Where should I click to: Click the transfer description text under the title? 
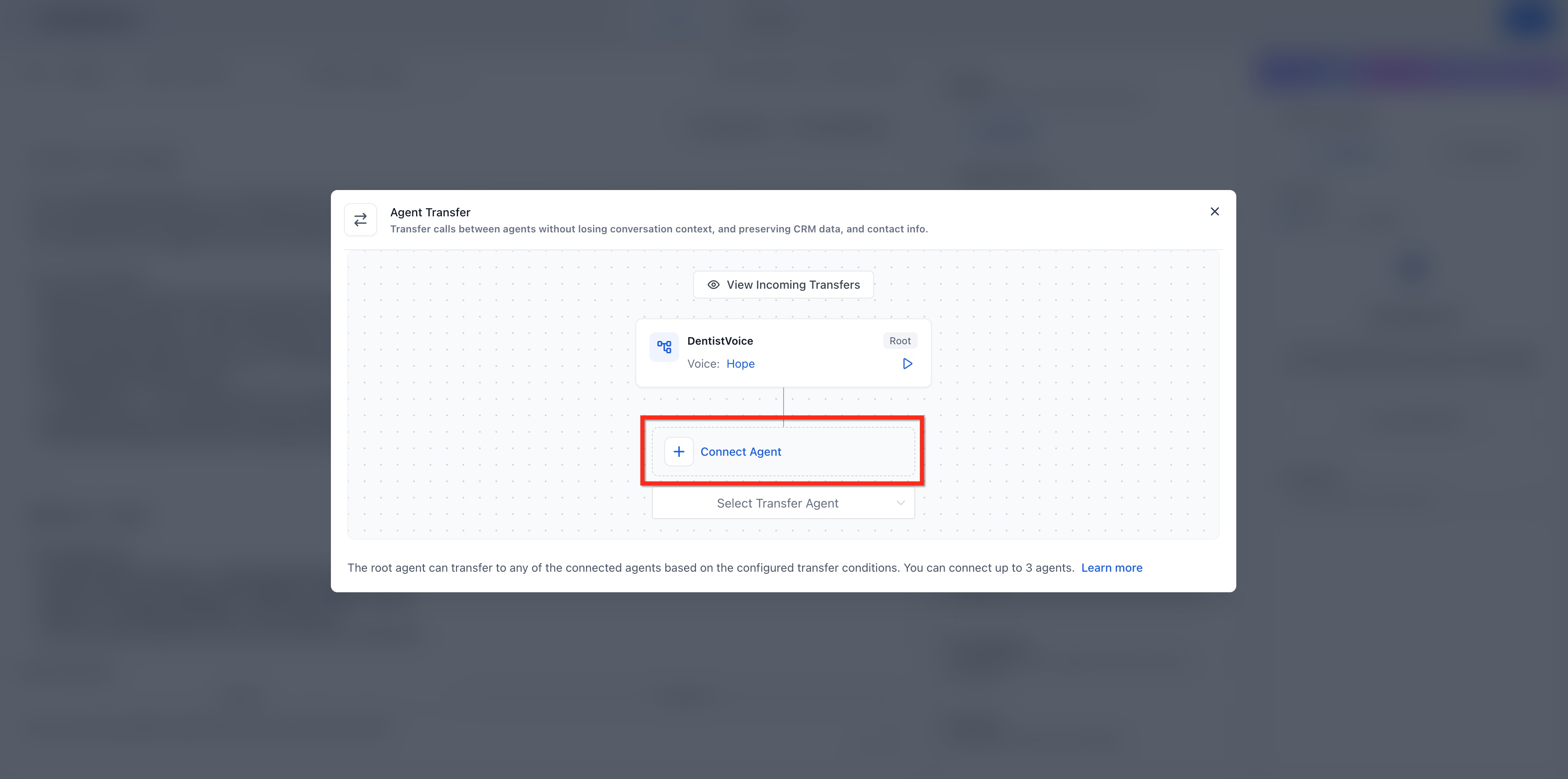coord(658,229)
